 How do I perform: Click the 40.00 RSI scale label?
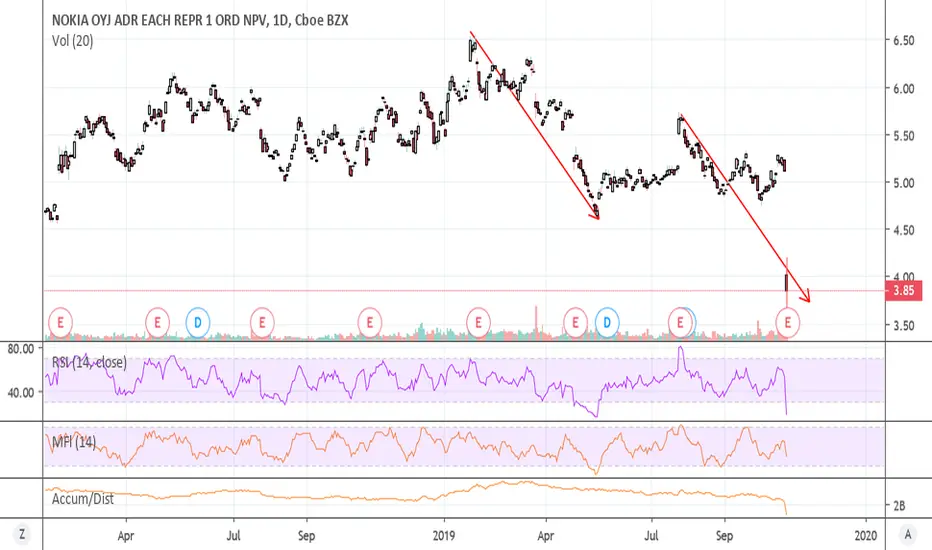click(21, 392)
